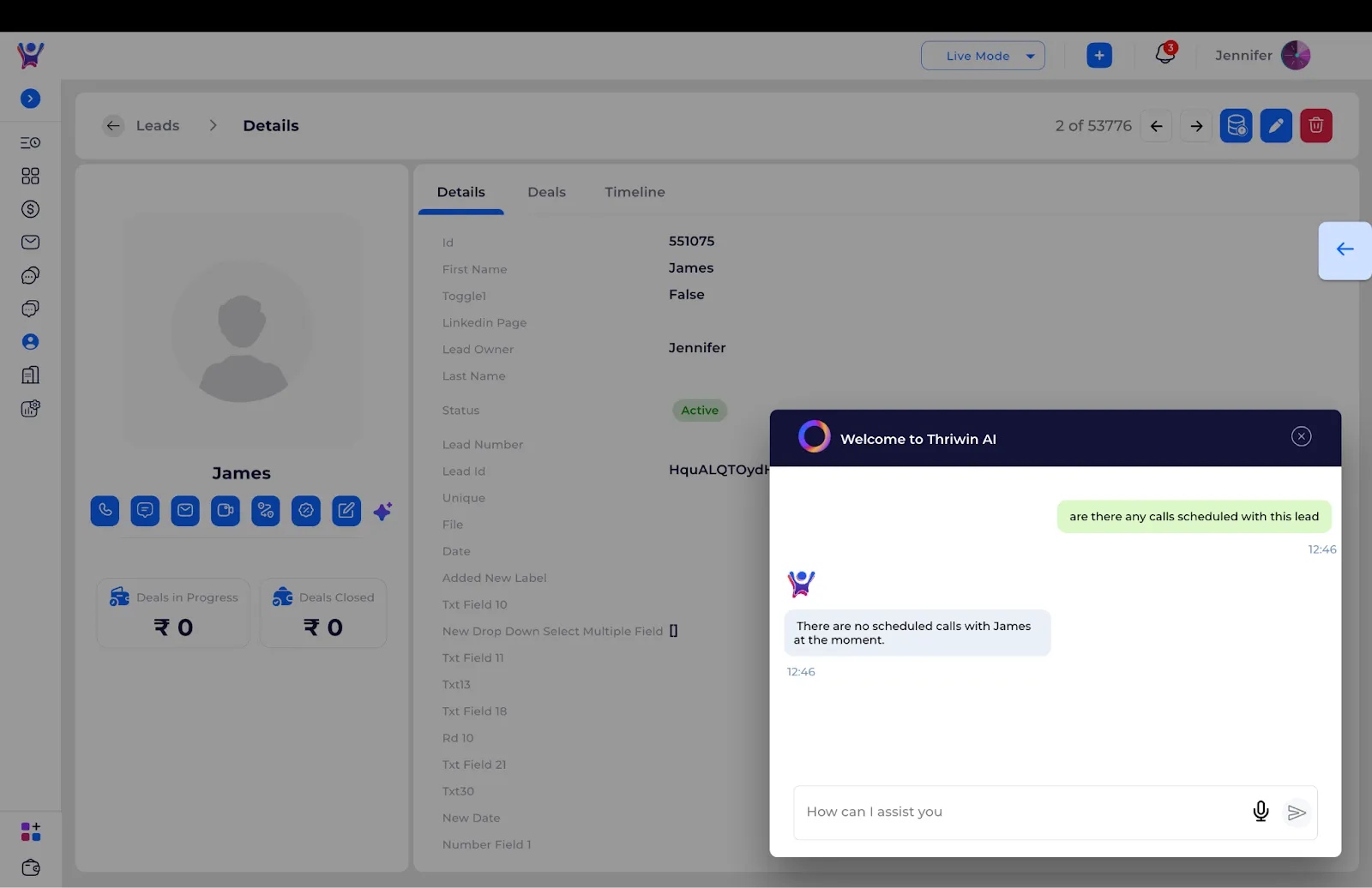The width and height of the screenshot is (1372, 888).
Task: Click the Id value 551075
Action: tap(691, 242)
